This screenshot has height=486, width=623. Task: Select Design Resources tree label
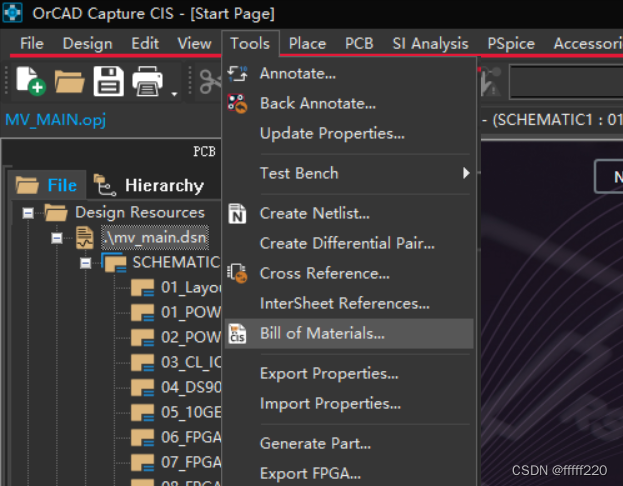pos(140,212)
